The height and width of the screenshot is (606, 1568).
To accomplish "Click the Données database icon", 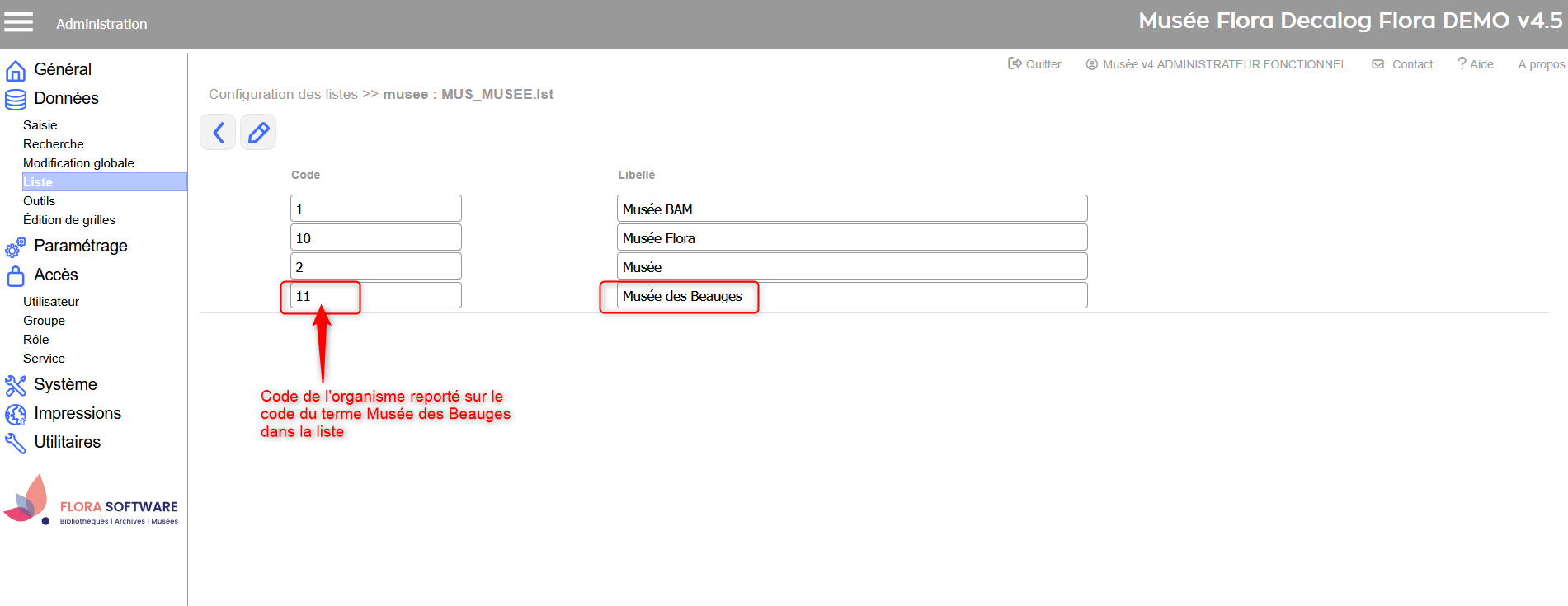I will coord(15,99).
